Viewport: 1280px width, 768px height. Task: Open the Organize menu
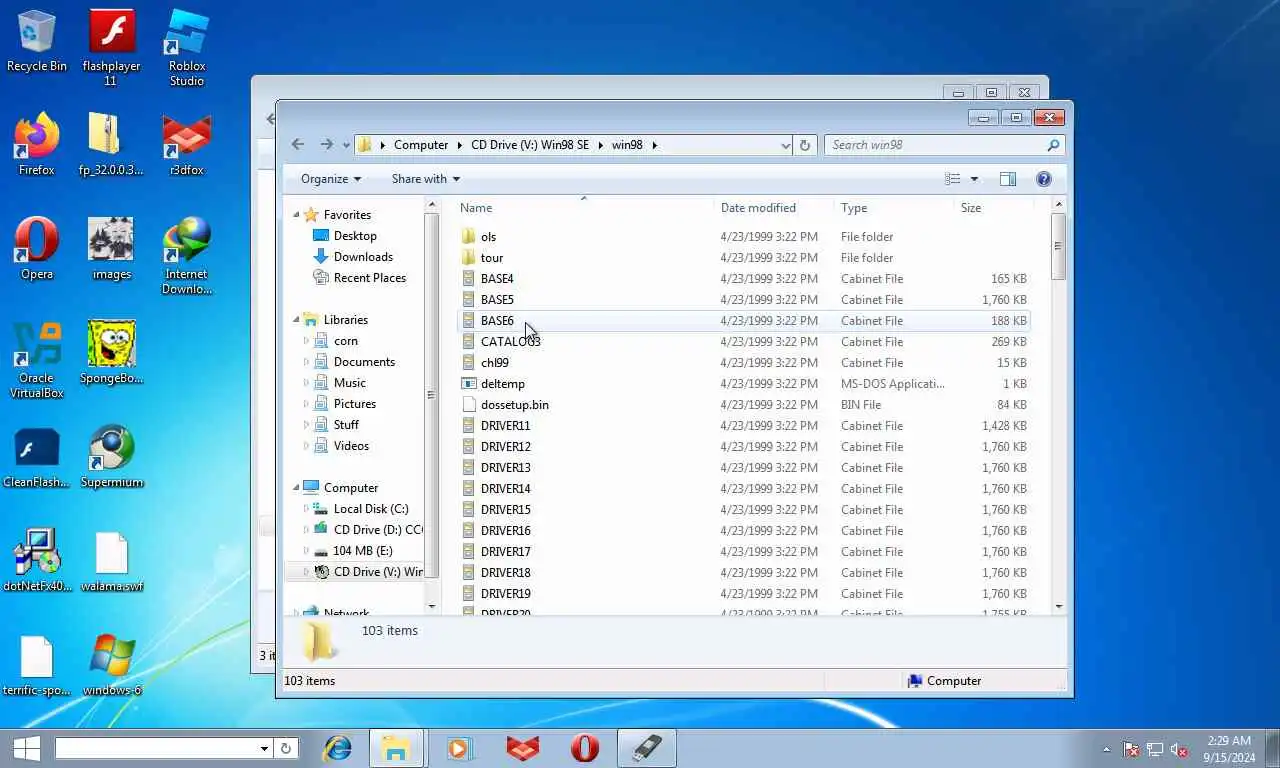tap(331, 179)
